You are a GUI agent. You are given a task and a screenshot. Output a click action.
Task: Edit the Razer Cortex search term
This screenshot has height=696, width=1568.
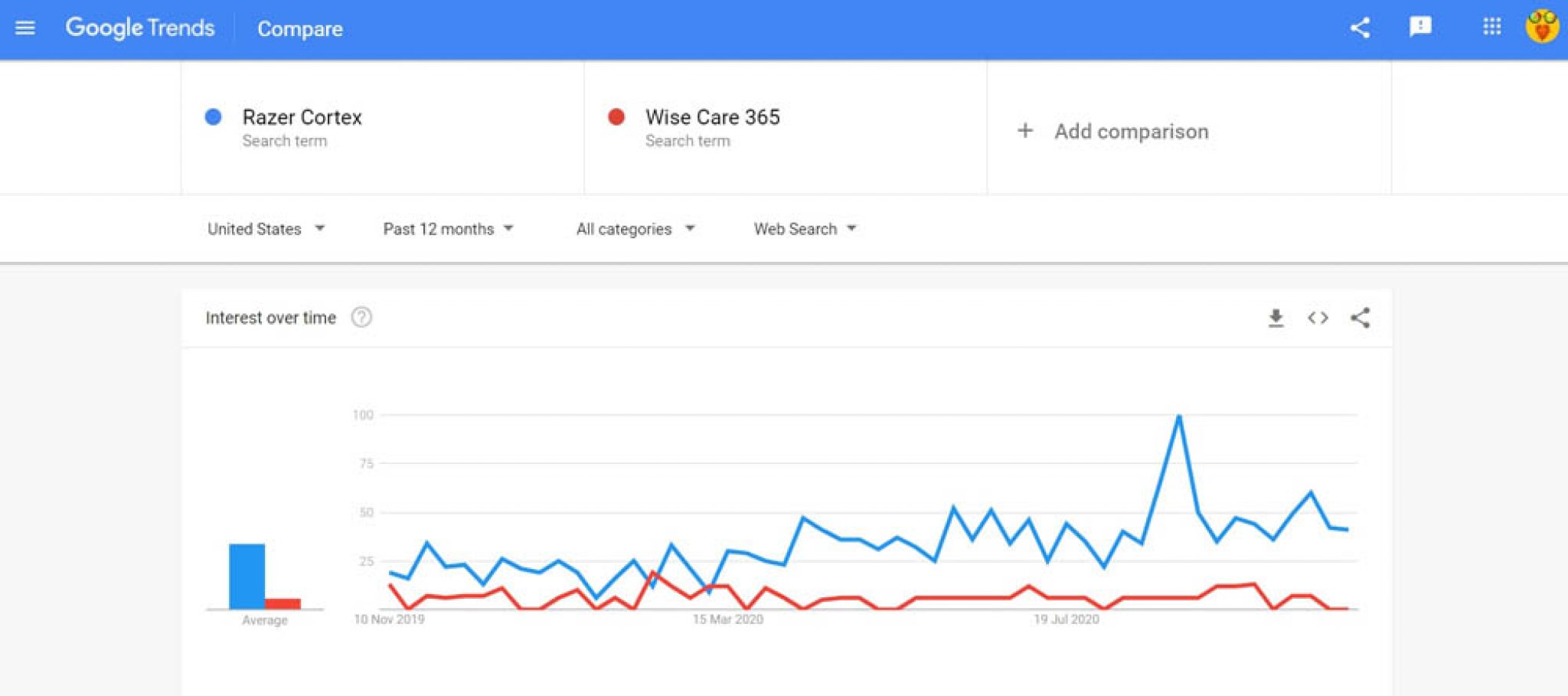click(x=302, y=117)
